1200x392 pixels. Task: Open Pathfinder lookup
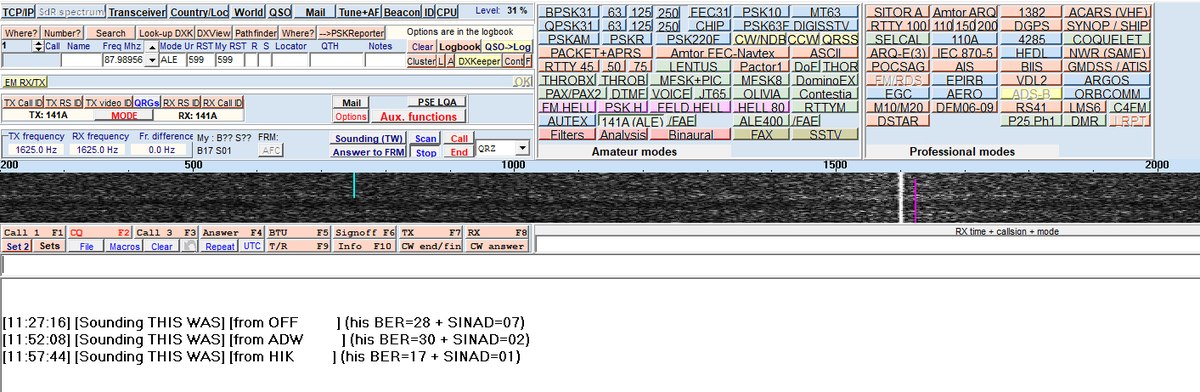pos(257,33)
